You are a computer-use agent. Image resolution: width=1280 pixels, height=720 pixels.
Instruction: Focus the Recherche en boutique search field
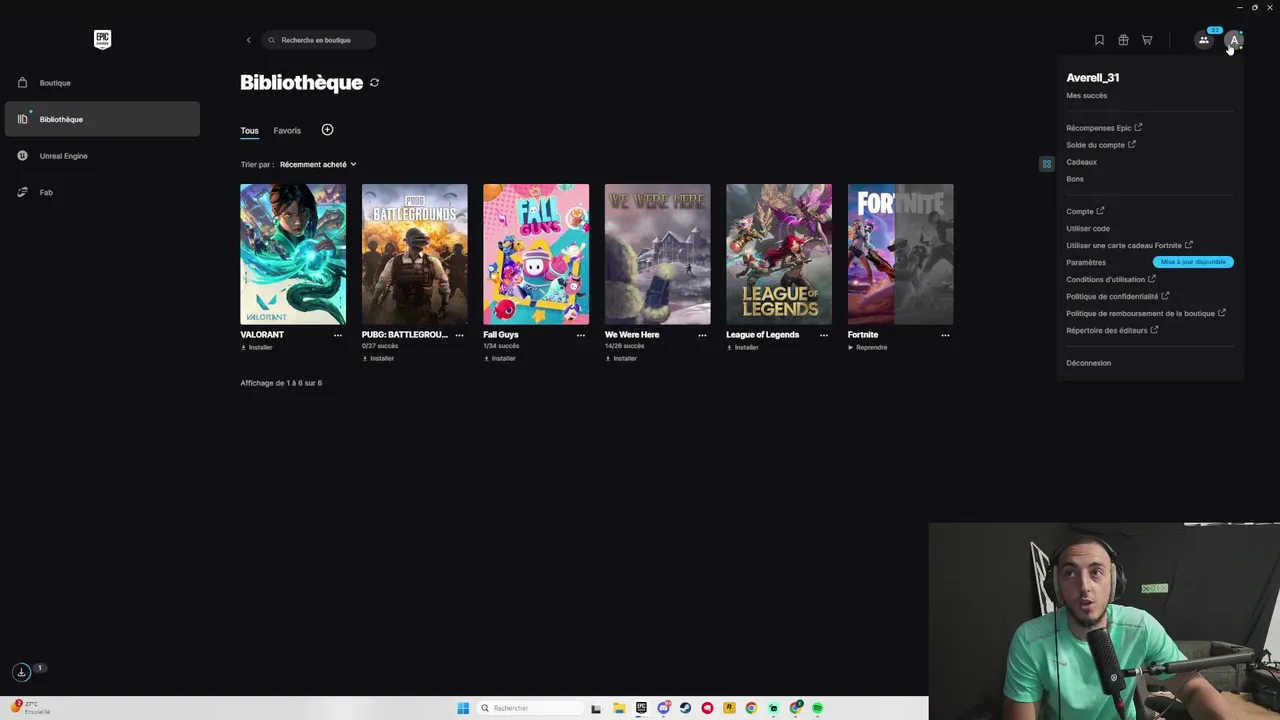(319, 40)
